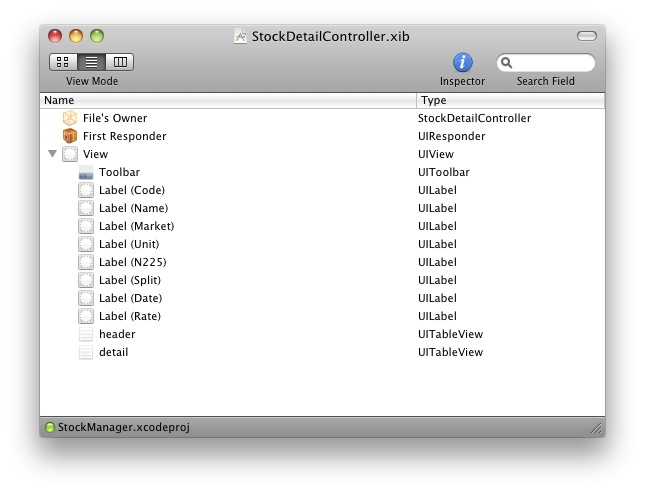This screenshot has height=492, width=645.
Task: Minimize the window with yellow button
Action: (x=76, y=36)
